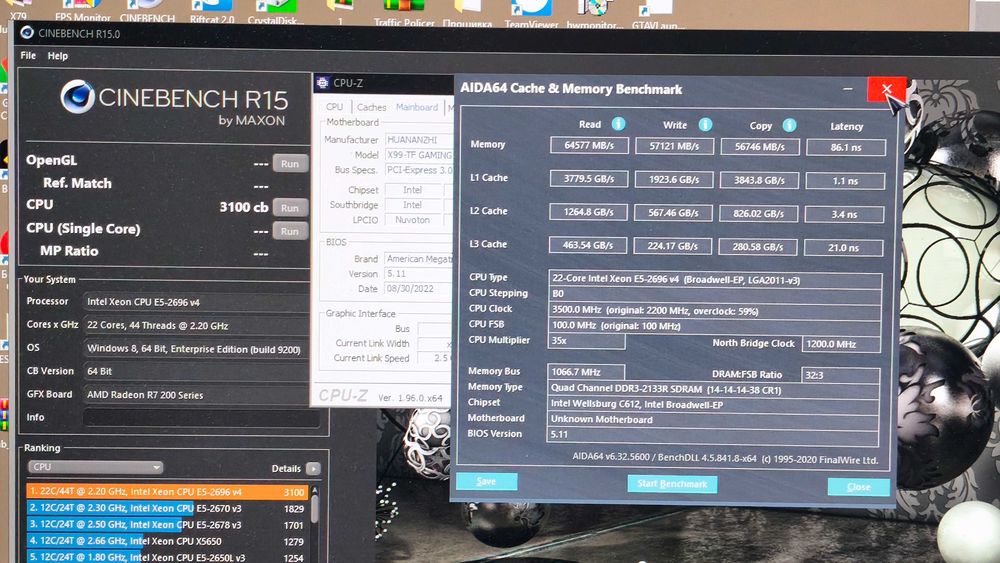Click Start Benchmark in AIDA64
The height and width of the screenshot is (563, 1000).
pyautogui.click(x=672, y=484)
